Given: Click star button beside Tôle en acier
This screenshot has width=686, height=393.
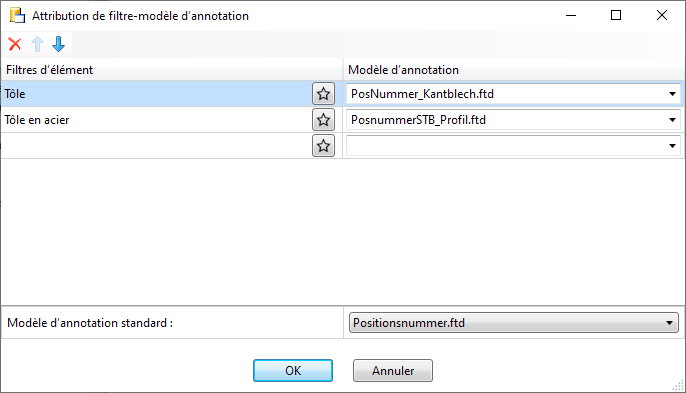Looking at the screenshot, I should tap(323, 120).
